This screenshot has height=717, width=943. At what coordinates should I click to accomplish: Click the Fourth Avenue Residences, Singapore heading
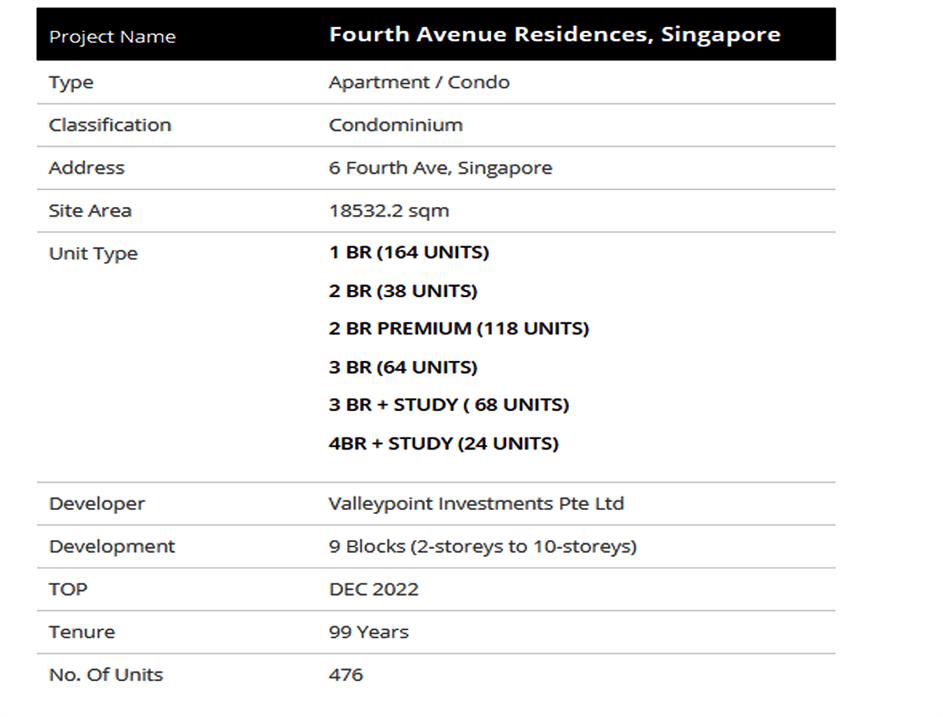click(554, 35)
